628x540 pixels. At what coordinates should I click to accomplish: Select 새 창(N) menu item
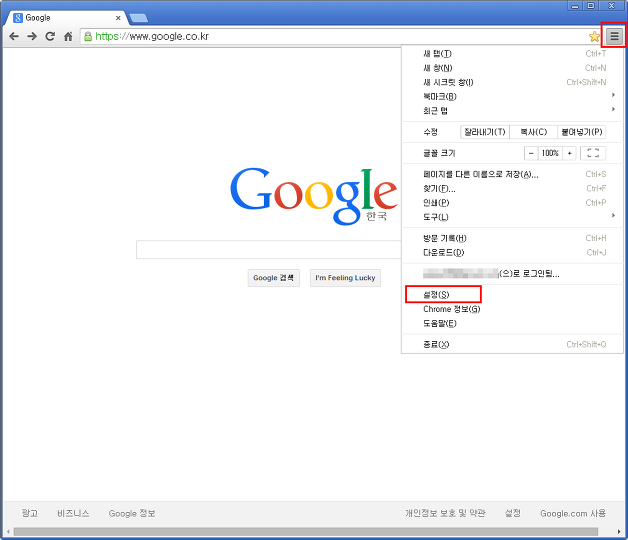click(512, 68)
